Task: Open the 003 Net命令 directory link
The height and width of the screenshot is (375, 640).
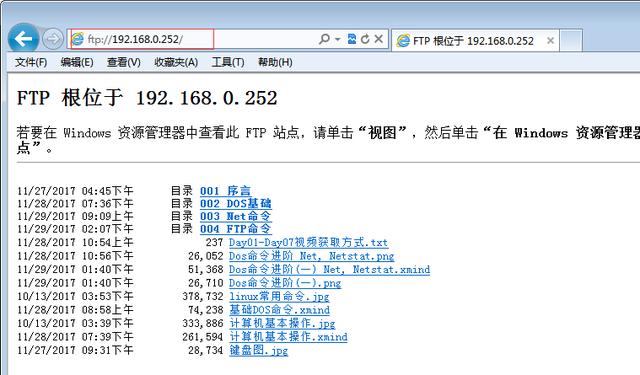Action: (235, 216)
